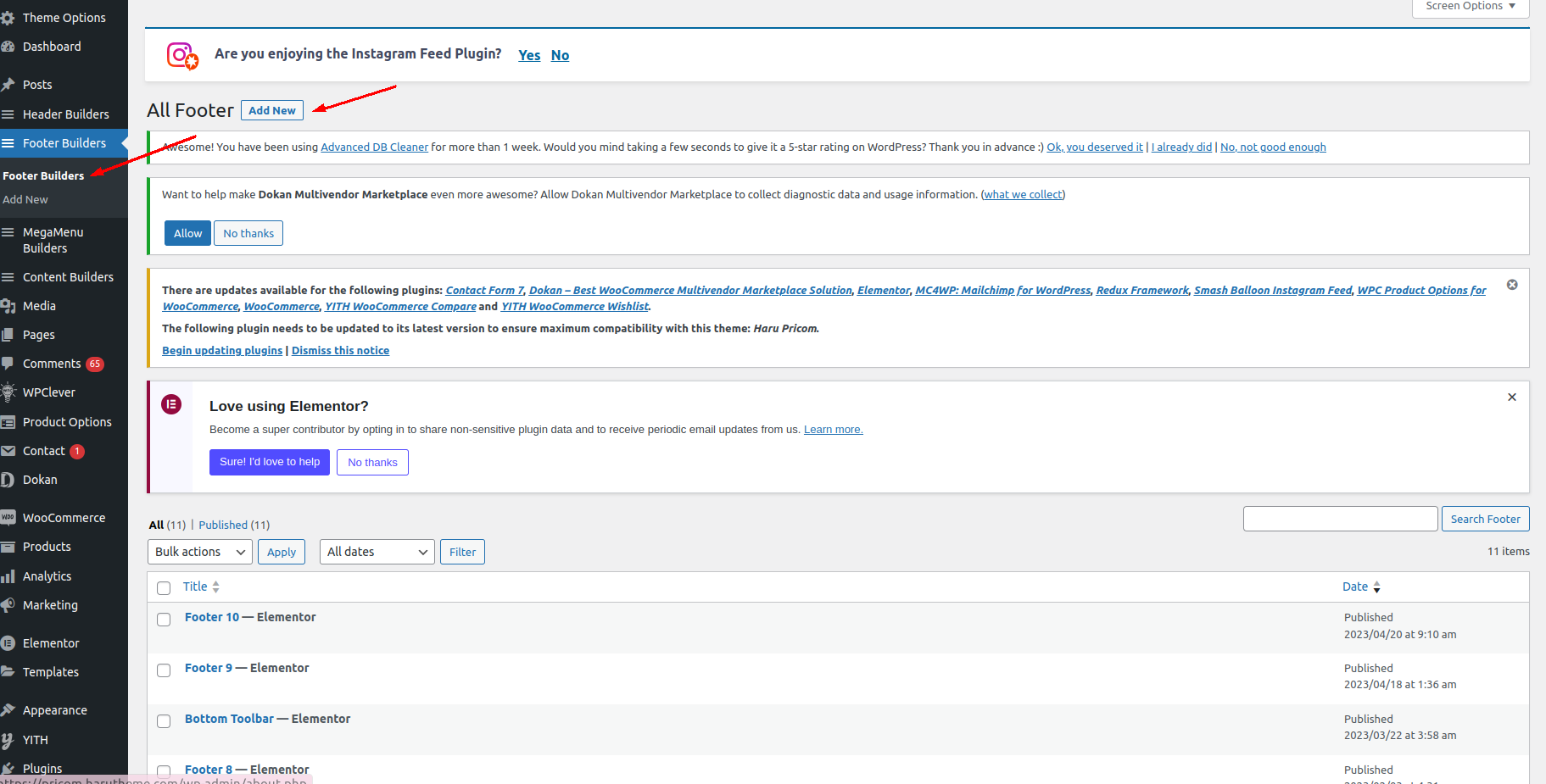
Task: Click the I already did link
Action: 1181,147
